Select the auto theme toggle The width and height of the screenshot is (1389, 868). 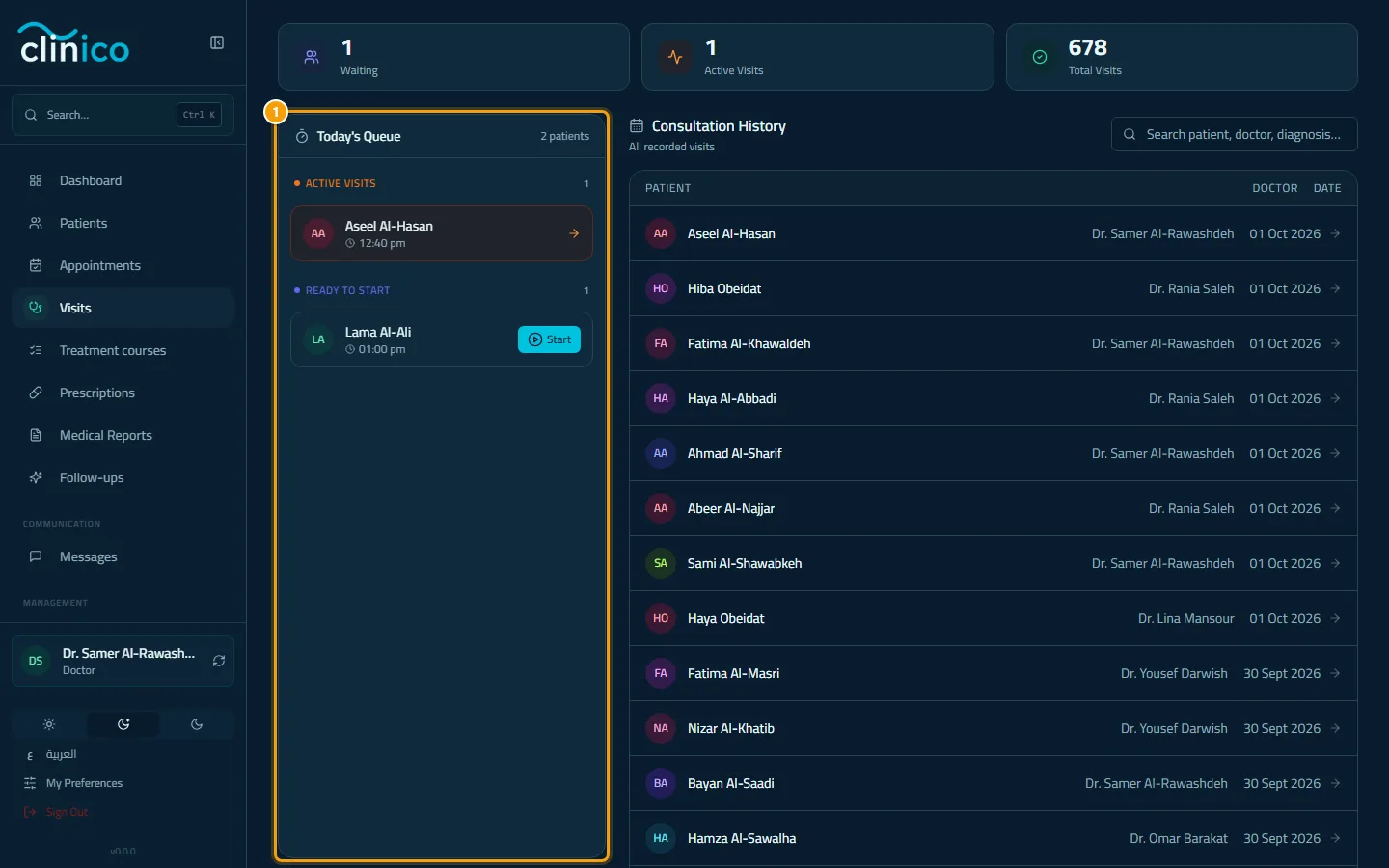tap(123, 724)
